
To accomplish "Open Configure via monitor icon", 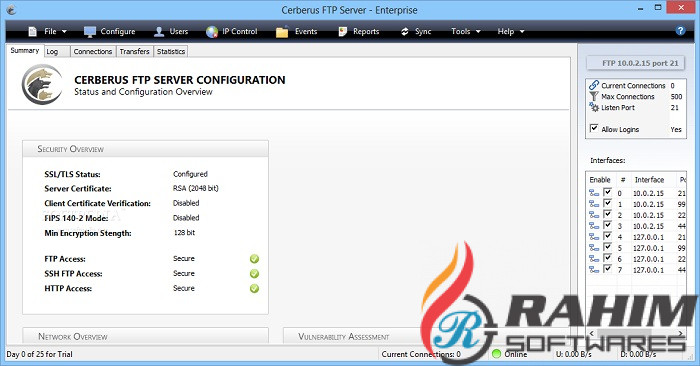I will coord(90,32).
